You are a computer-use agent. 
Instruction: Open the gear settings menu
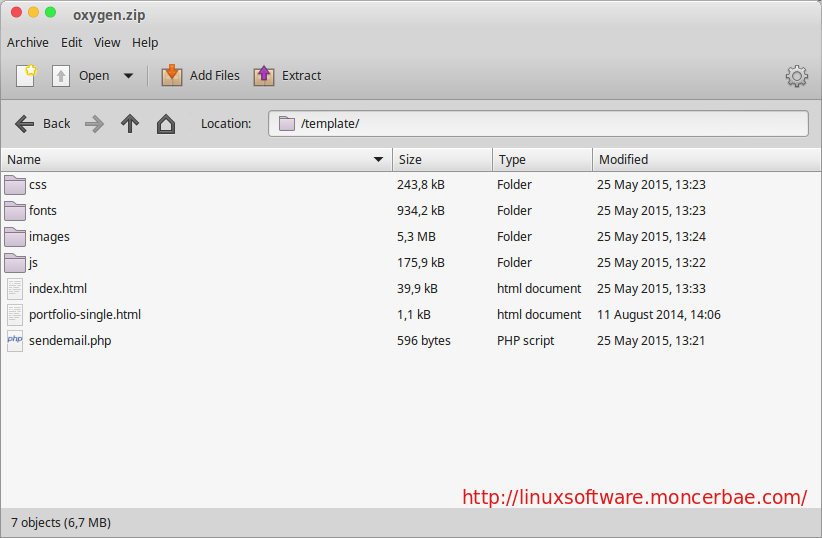[x=796, y=77]
